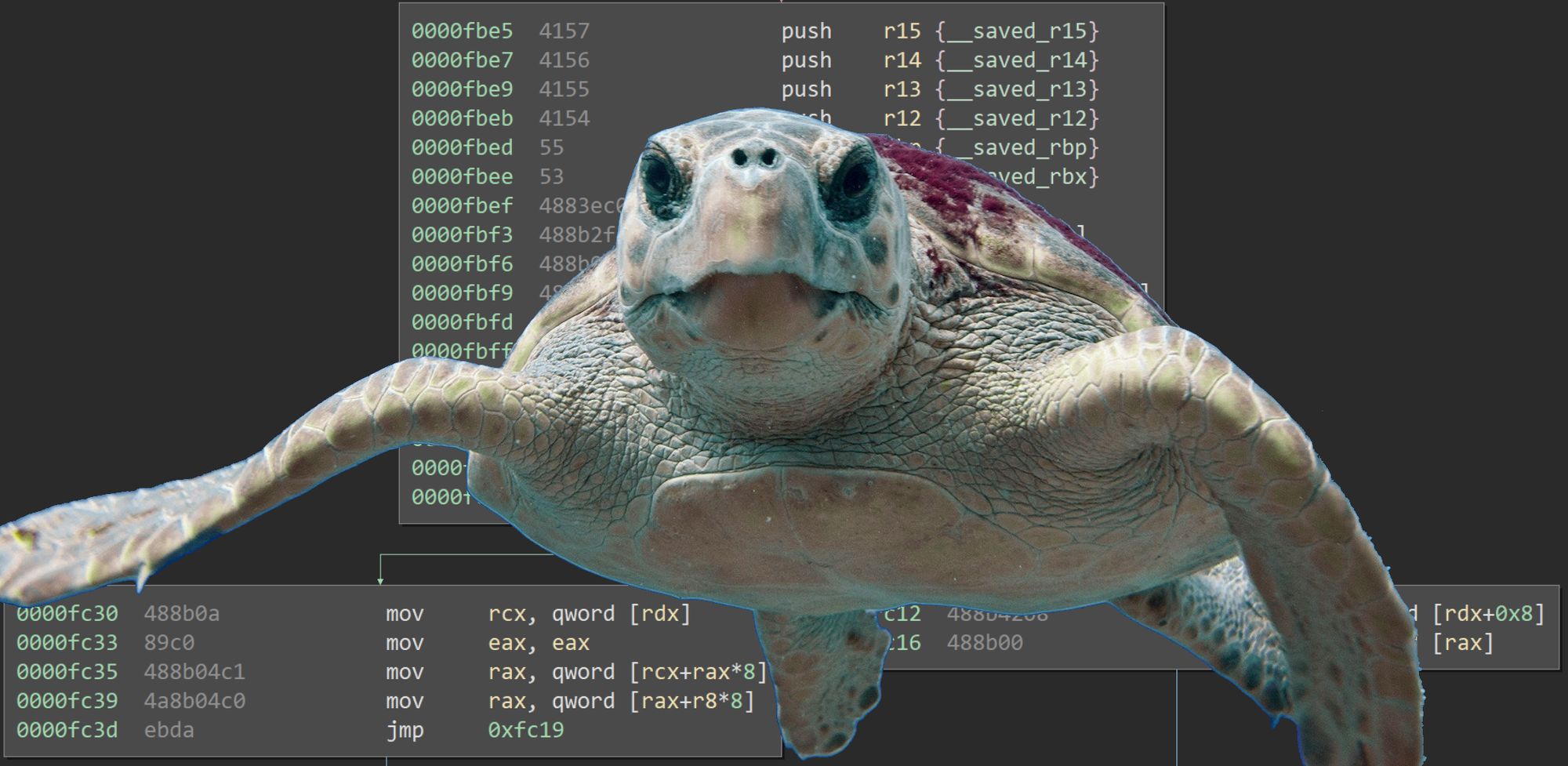Click opcode bytes 488b0a
Screen dimensions: 1568x766
(182, 614)
